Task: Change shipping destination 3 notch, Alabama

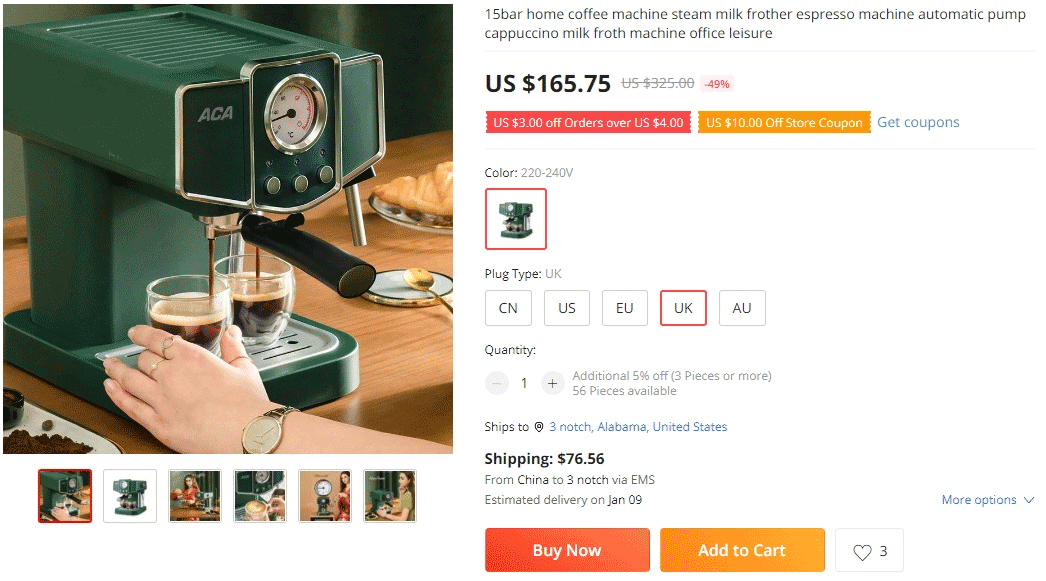Action: [x=638, y=427]
